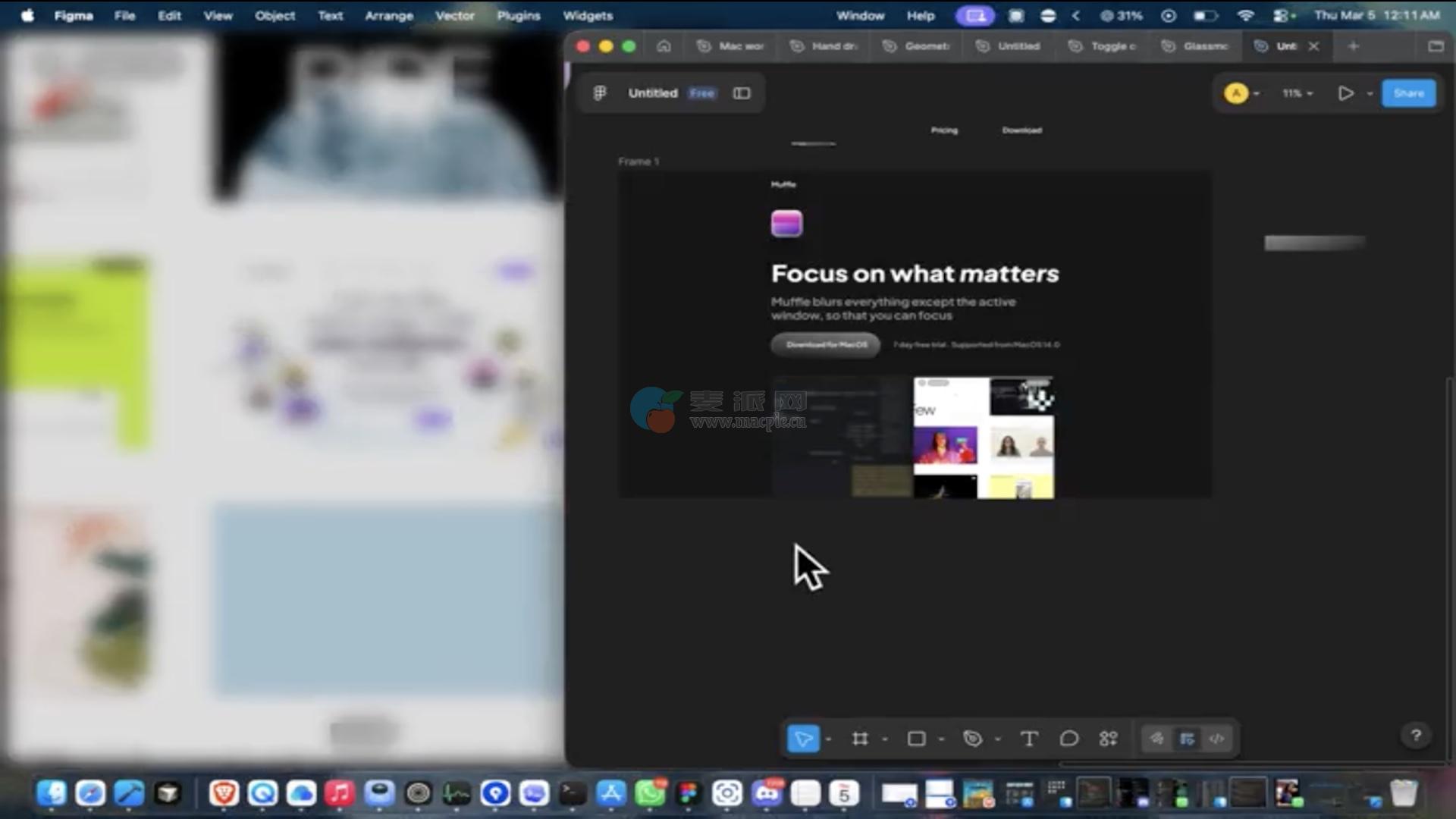Viewport: 1456px width, 819px height.
Task: Expand the shape tools dropdown arrow
Action: tap(942, 739)
